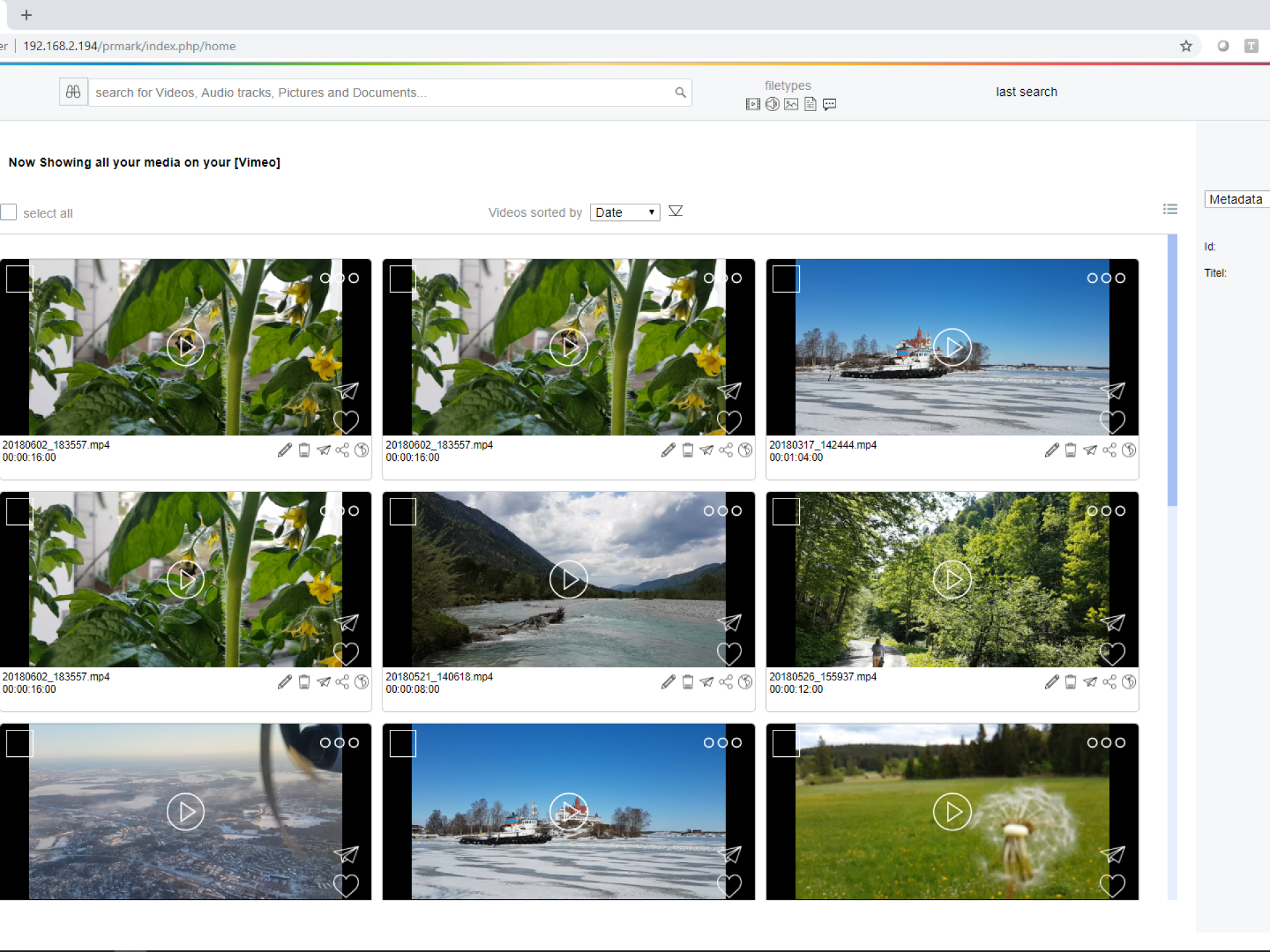Bookmark this page with the star icon

click(1186, 46)
